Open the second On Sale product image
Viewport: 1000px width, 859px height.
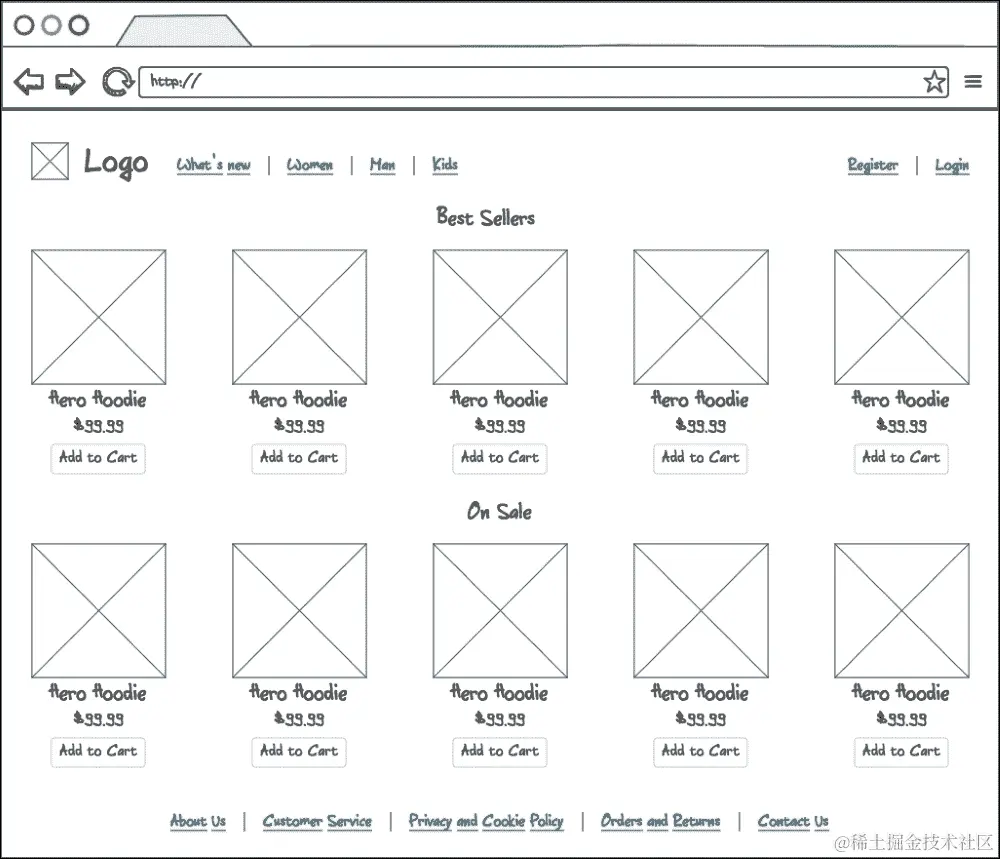click(300, 611)
